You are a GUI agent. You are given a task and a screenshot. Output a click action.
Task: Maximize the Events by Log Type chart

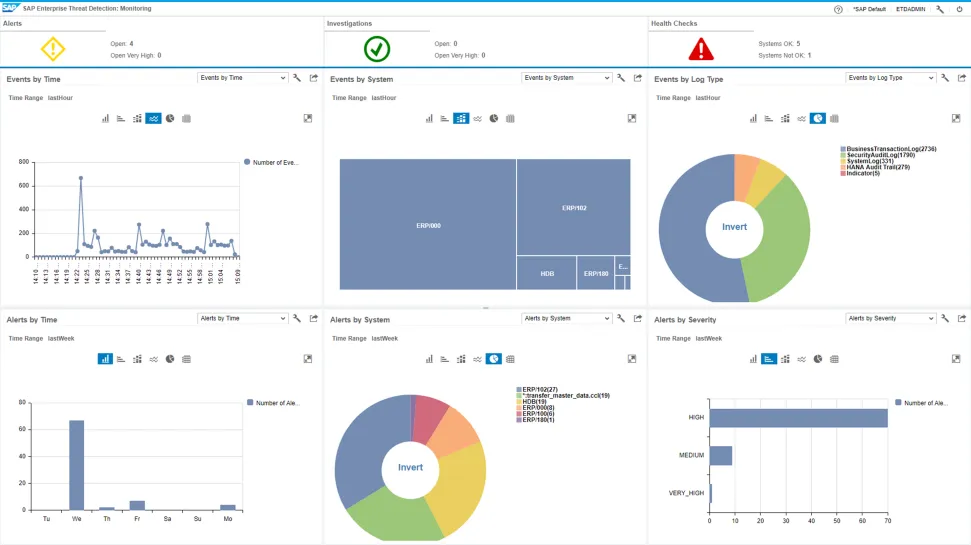pyautogui.click(x=956, y=118)
